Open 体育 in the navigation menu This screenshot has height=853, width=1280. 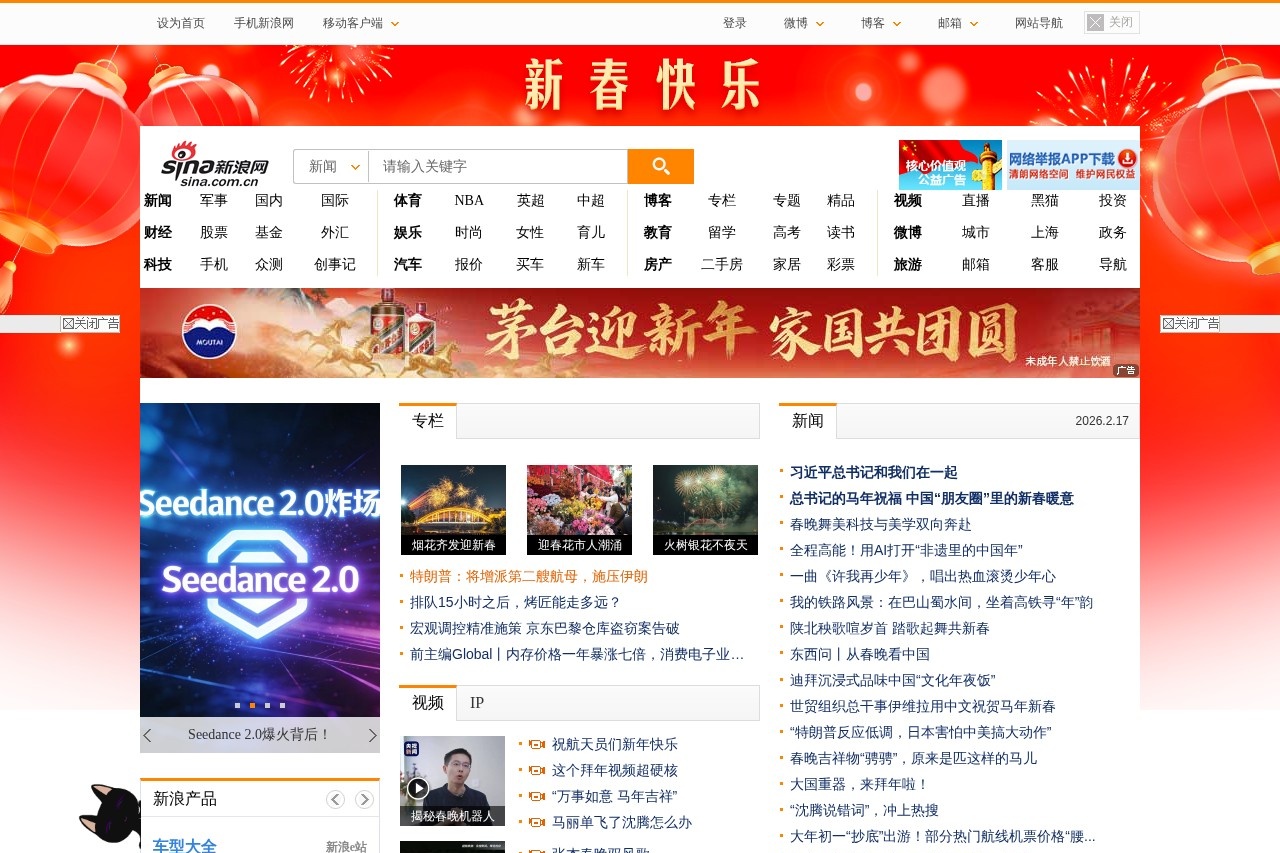click(408, 200)
